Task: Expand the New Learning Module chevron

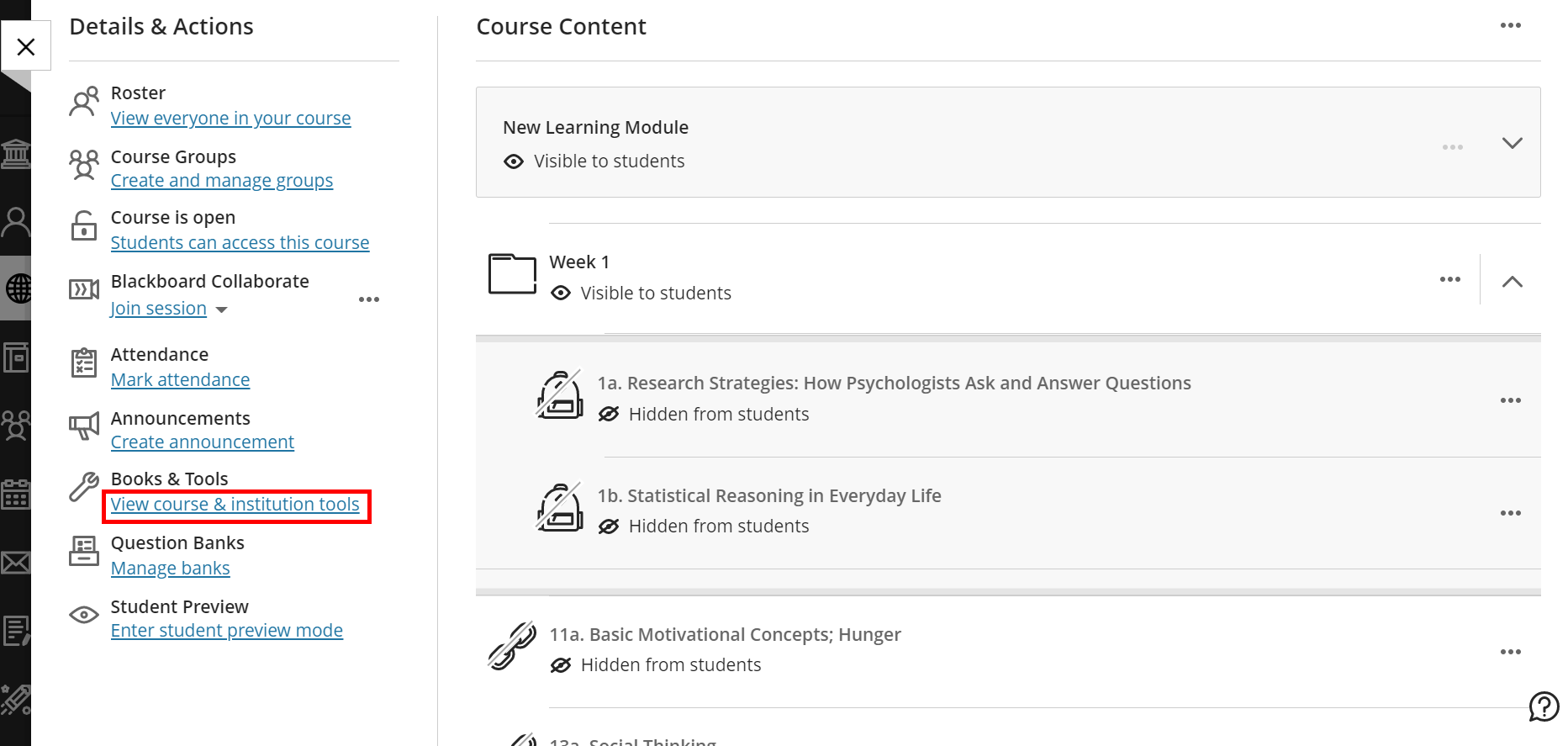Action: coord(1512,143)
